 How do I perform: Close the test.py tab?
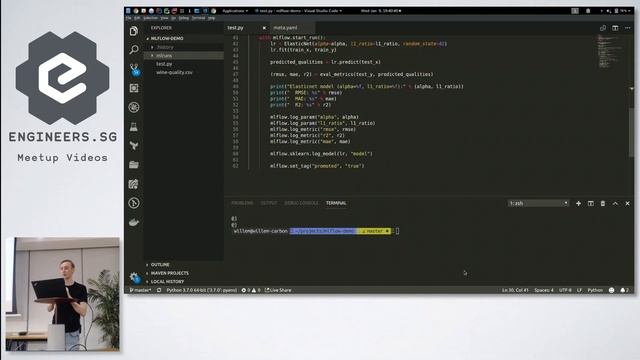pyautogui.click(x=264, y=28)
